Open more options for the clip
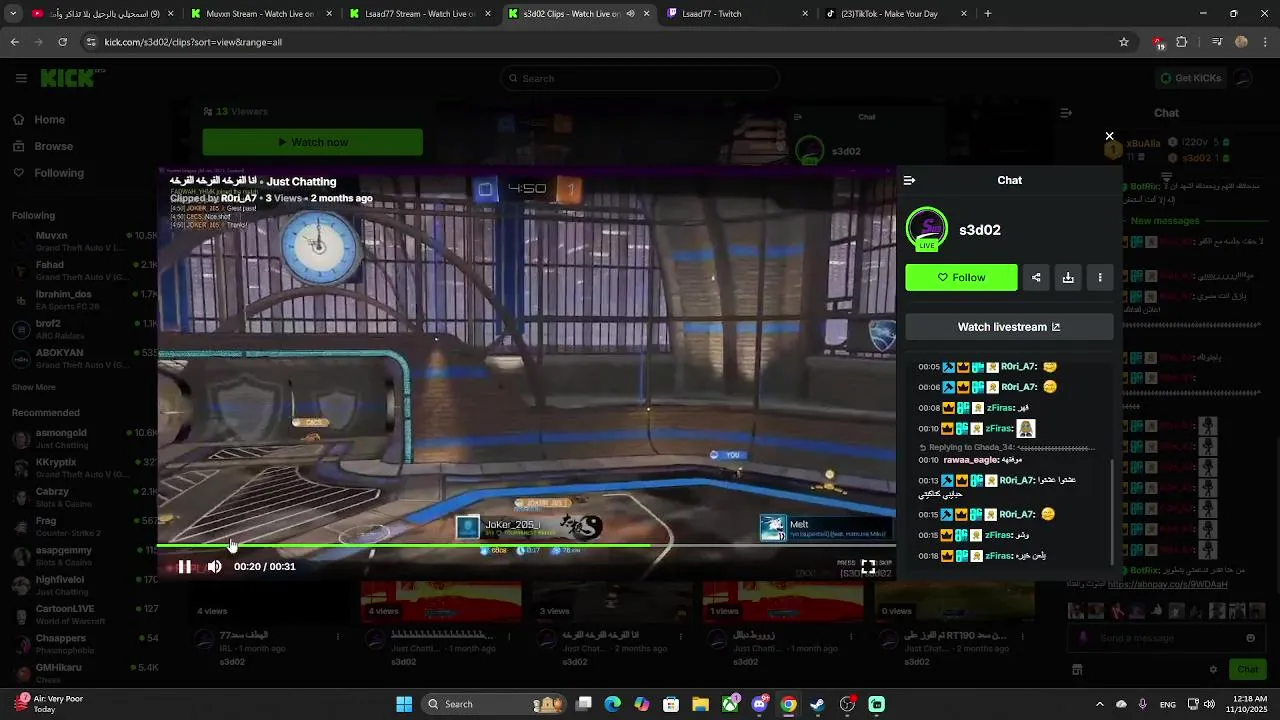The width and height of the screenshot is (1280, 720). pyautogui.click(x=1100, y=278)
